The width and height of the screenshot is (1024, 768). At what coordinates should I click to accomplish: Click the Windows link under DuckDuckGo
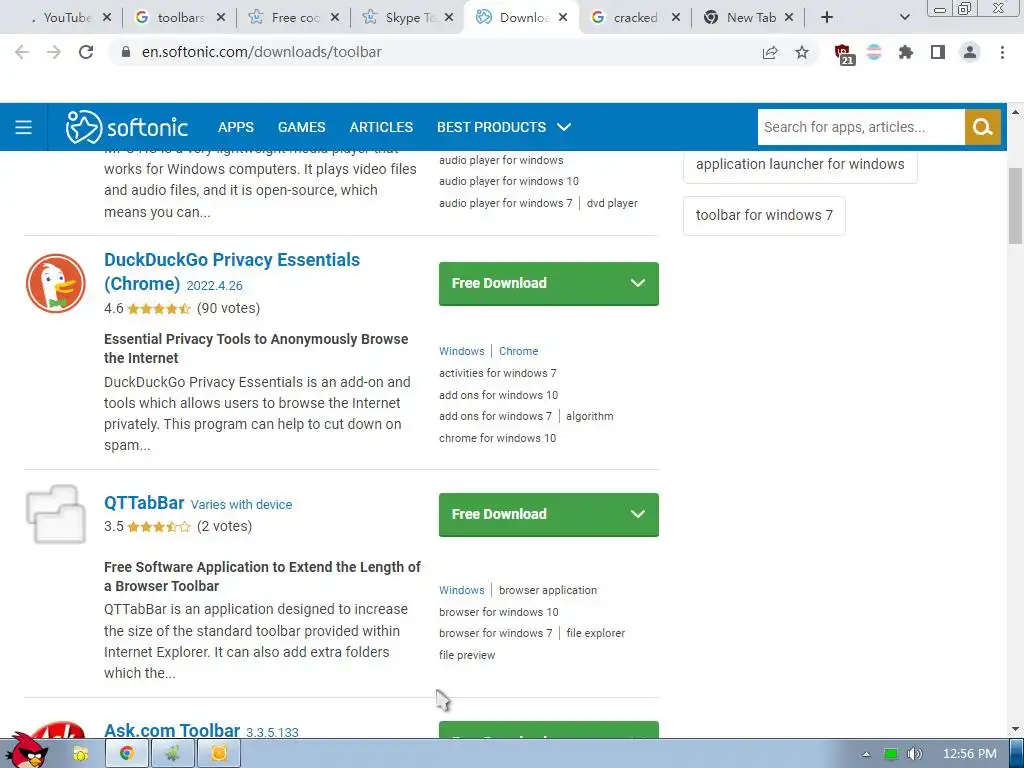coord(462,351)
